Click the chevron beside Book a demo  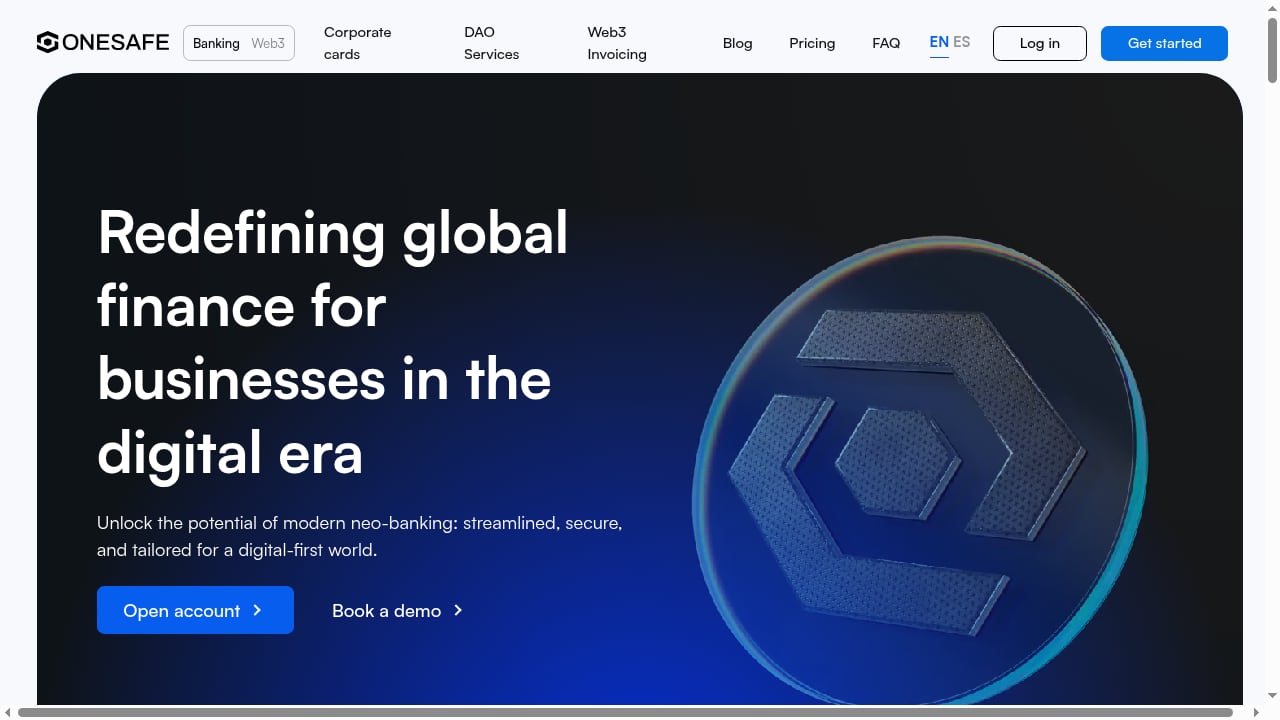458,610
